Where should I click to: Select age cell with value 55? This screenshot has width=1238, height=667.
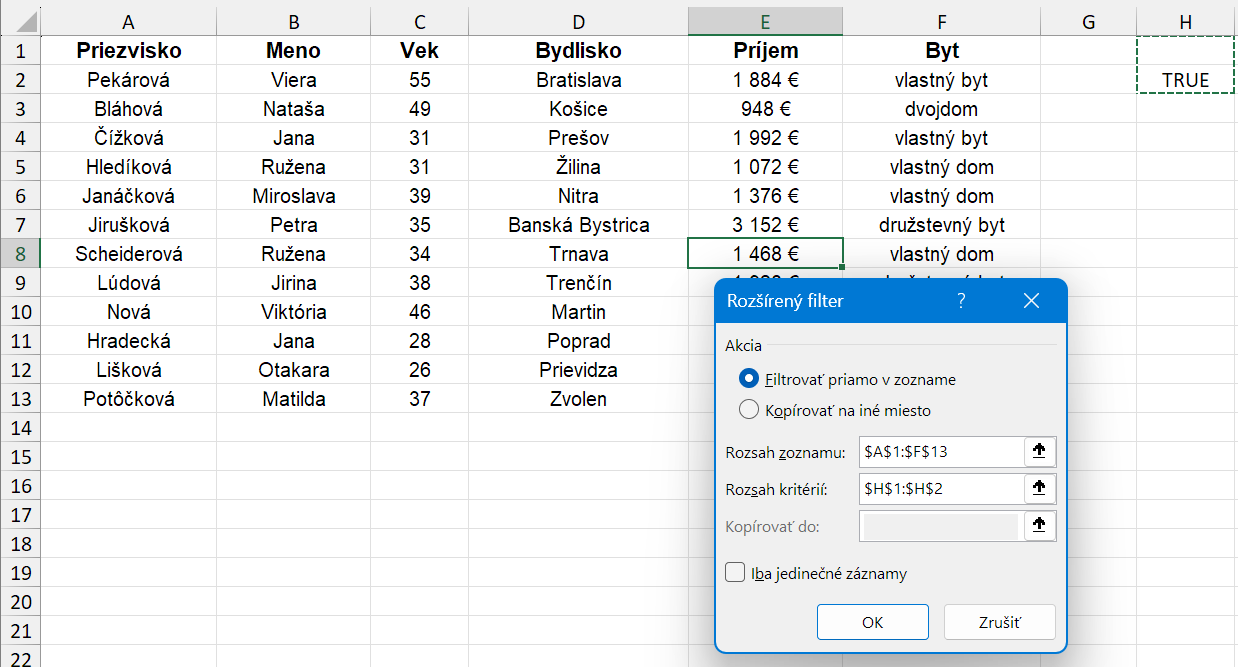point(419,80)
